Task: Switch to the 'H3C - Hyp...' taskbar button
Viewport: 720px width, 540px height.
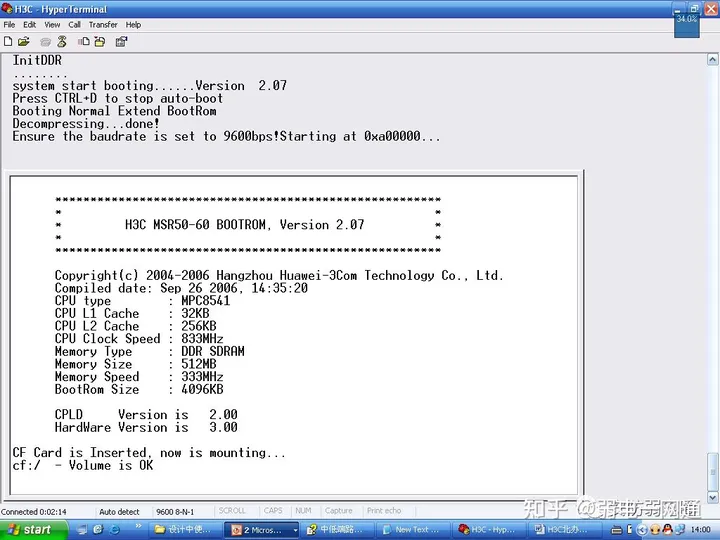Action: click(x=489, y=530)
